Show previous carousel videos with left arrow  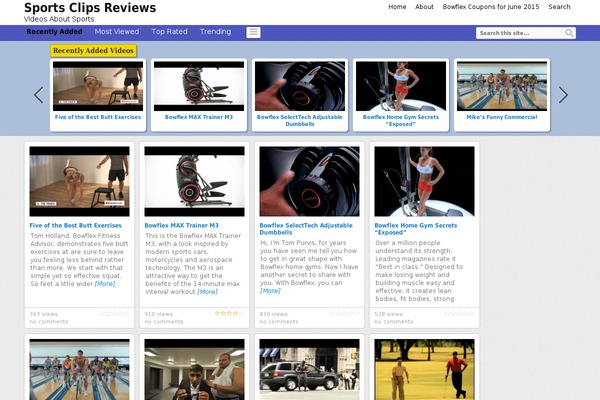pos(39,95)
